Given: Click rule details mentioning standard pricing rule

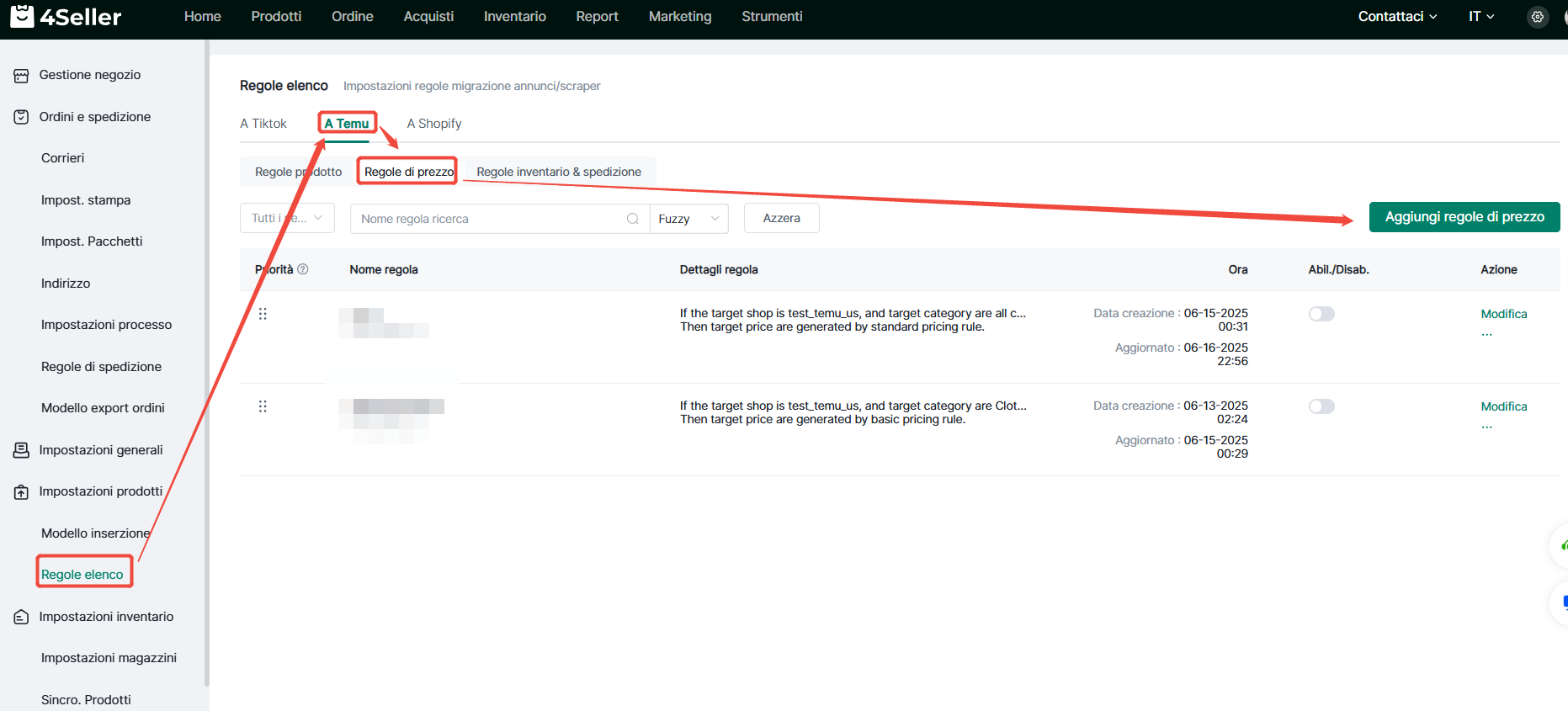Looking at the screenshot, I should pos(853,320).
